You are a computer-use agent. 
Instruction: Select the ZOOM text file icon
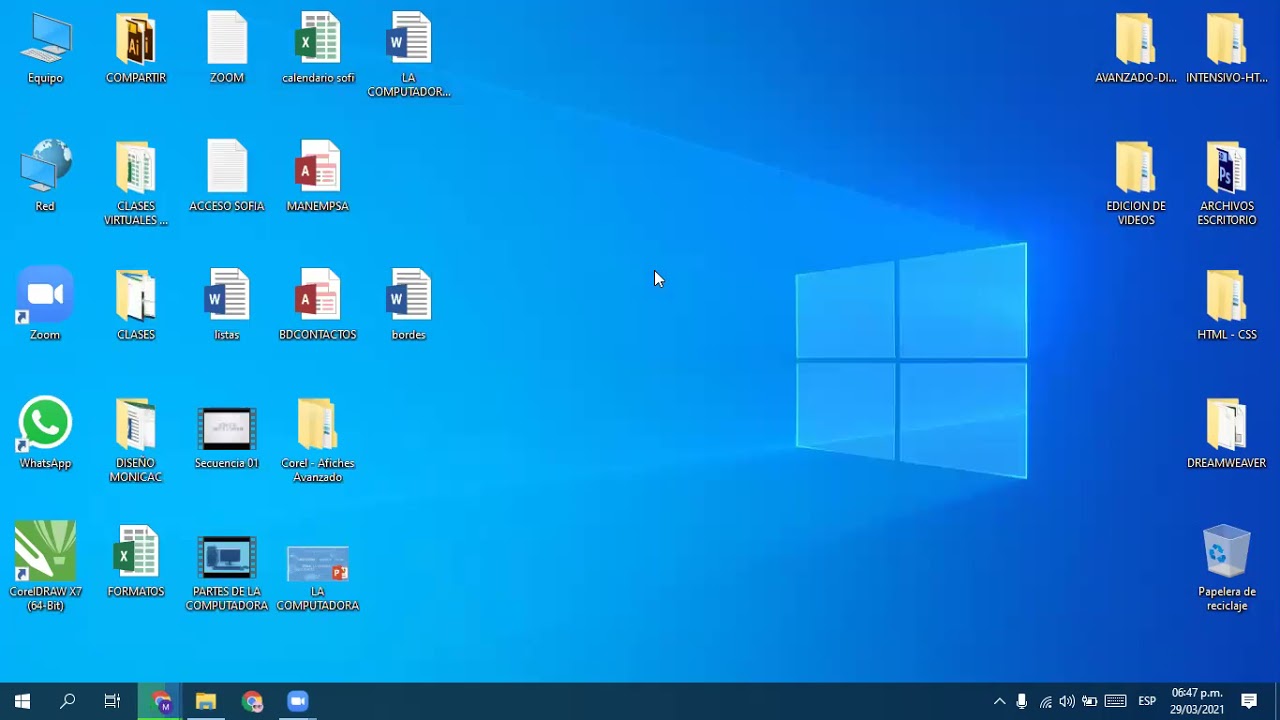(x=227, y=48)
